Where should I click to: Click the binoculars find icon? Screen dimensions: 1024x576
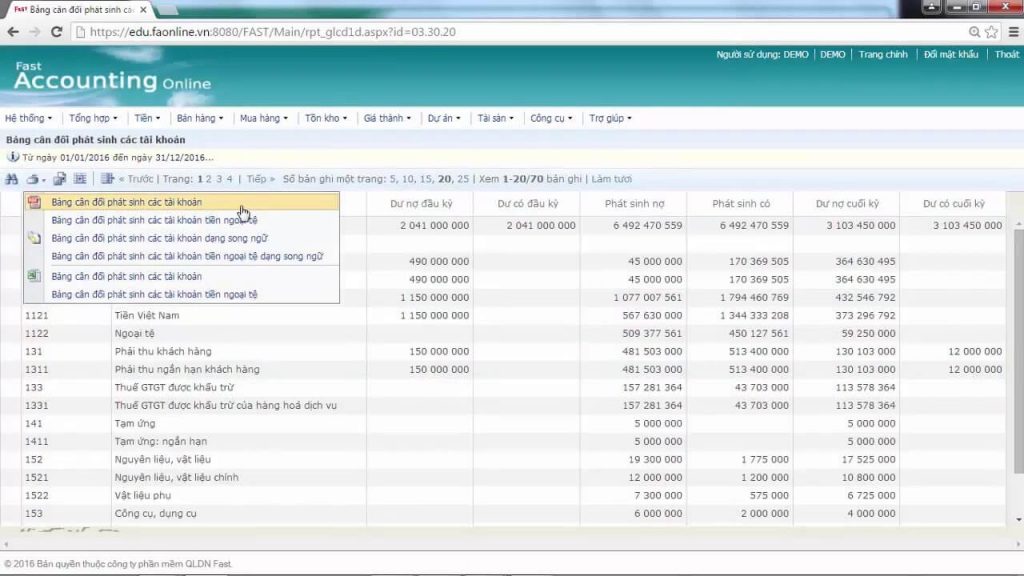(x=12, y=179)
